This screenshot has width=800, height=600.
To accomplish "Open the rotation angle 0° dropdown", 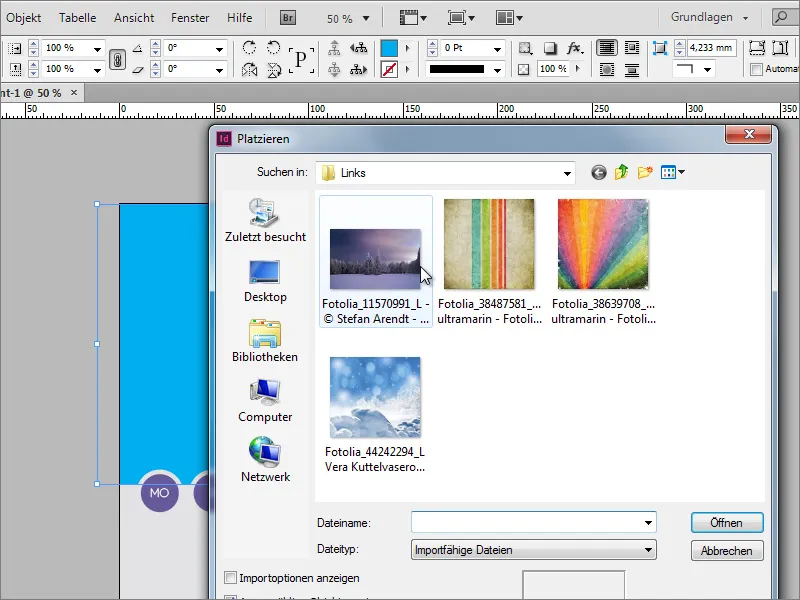I will pyautogui.click(x=219, y=49).
